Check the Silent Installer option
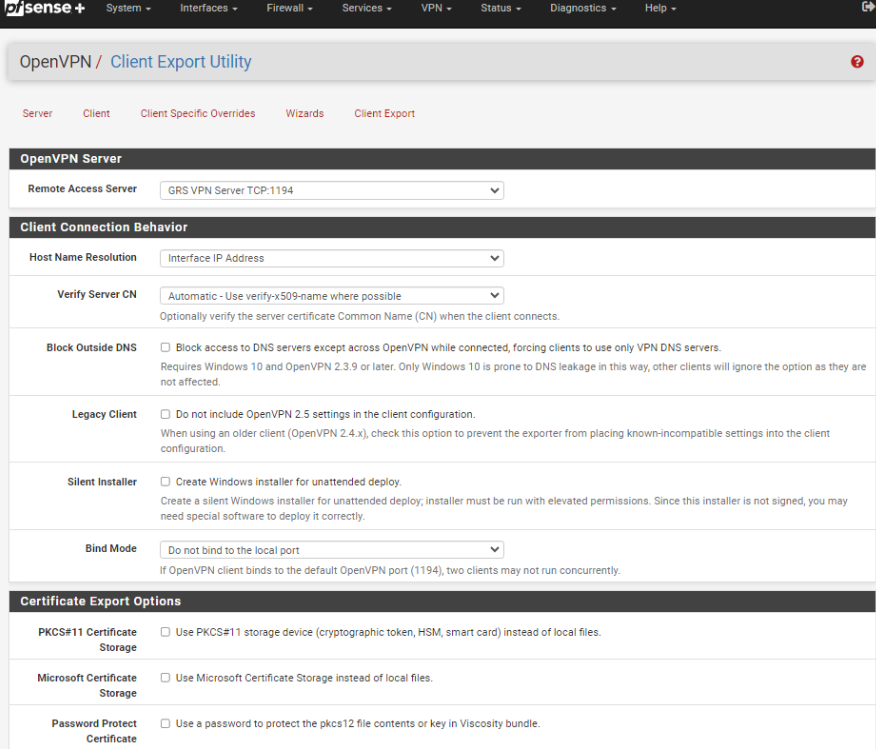Screen dimensions: 876x749 pyautogui.click(x=165, y=481)
